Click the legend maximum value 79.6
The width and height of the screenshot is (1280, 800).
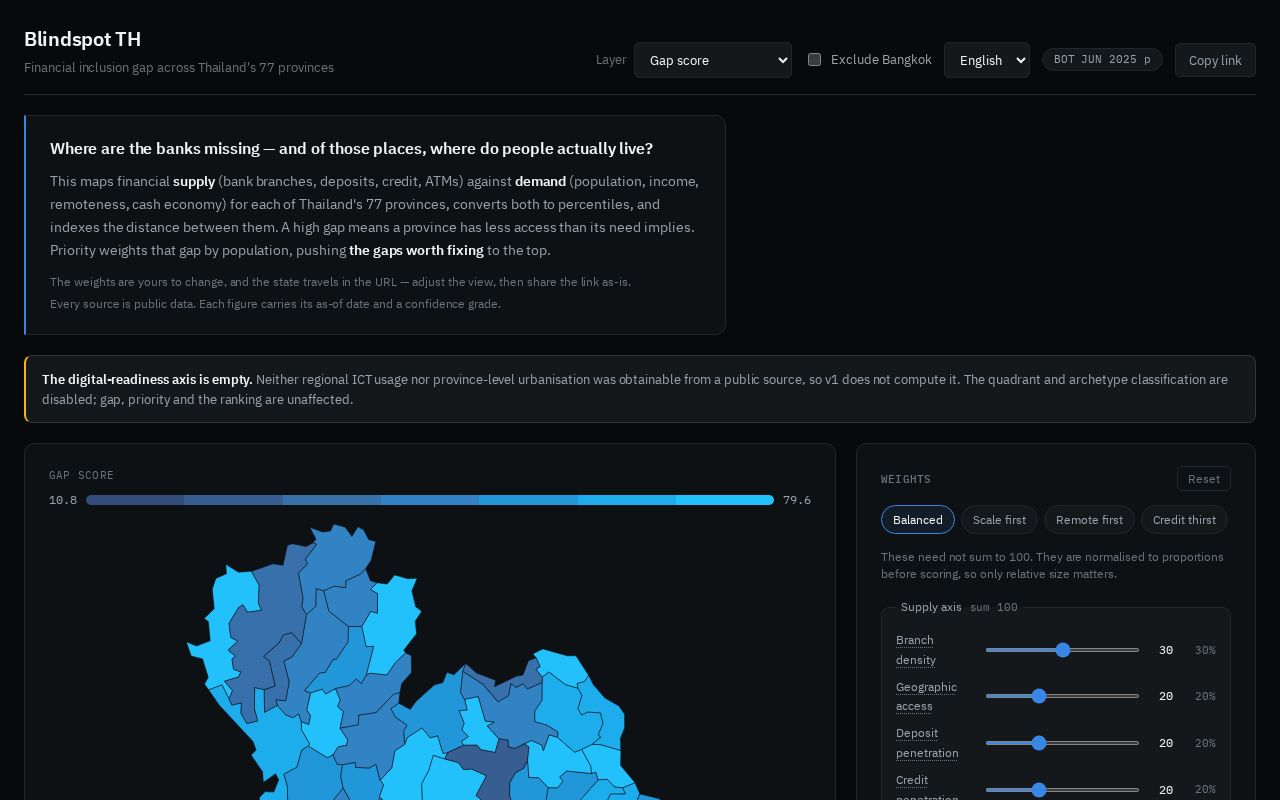797,500
